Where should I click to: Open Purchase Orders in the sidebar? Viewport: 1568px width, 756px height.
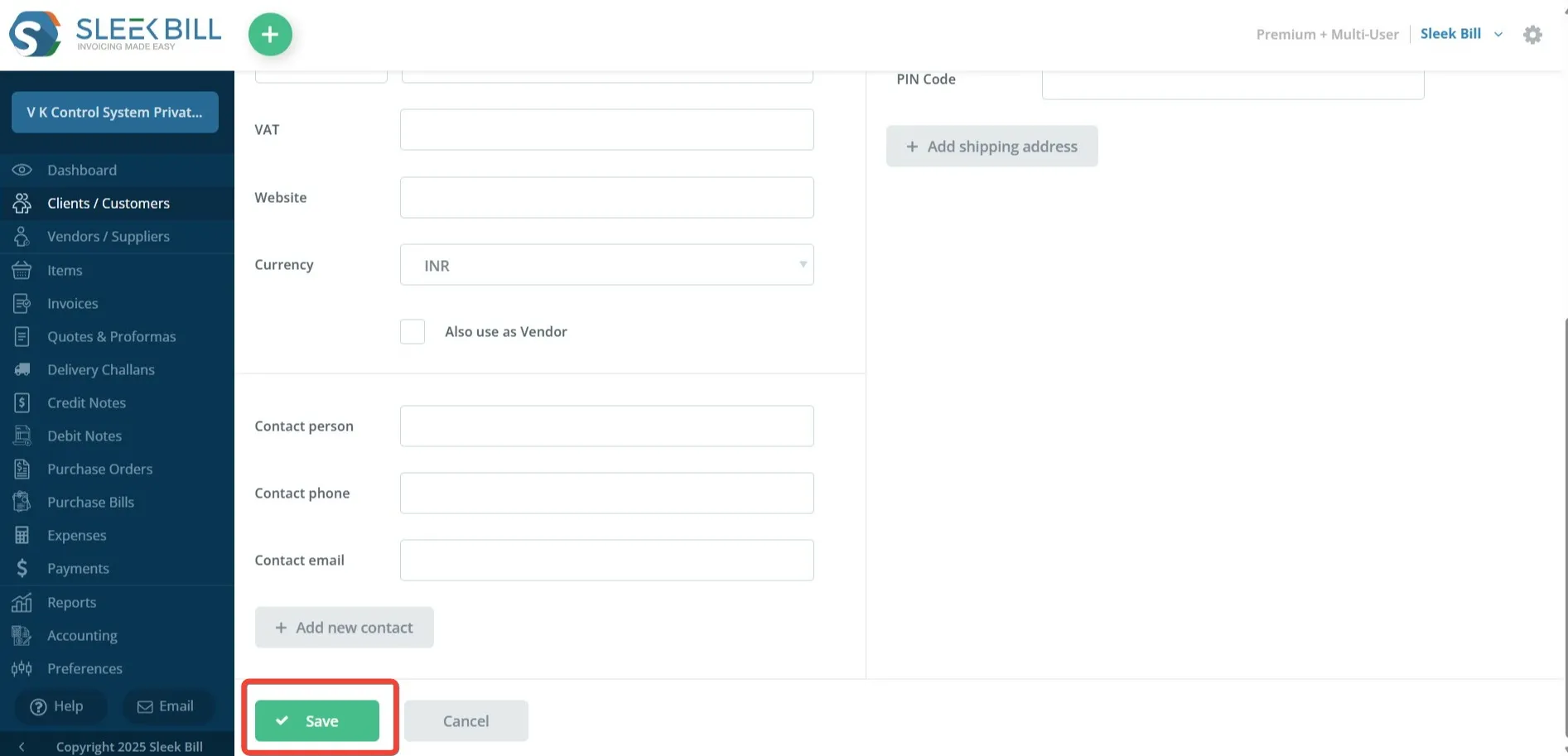[100, 469]
